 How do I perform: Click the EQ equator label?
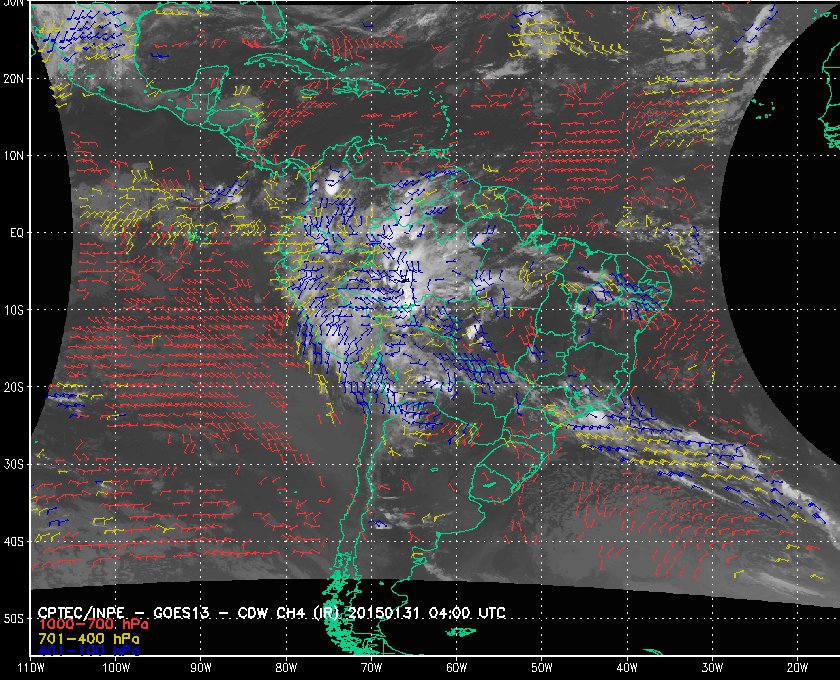click(17, 233)
